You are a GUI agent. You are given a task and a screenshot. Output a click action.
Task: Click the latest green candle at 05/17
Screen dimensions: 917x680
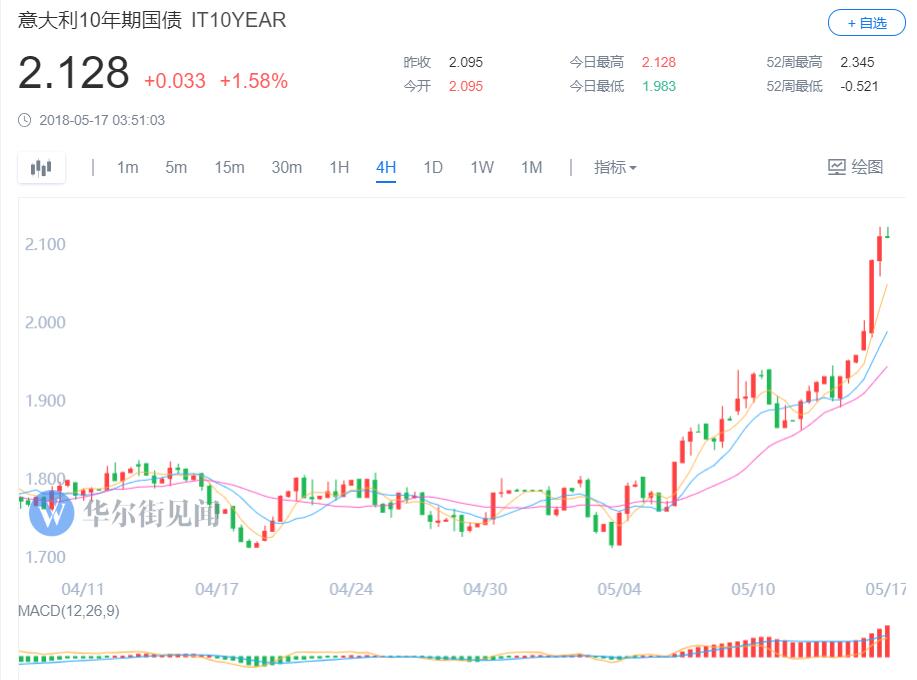click(888, 234)
